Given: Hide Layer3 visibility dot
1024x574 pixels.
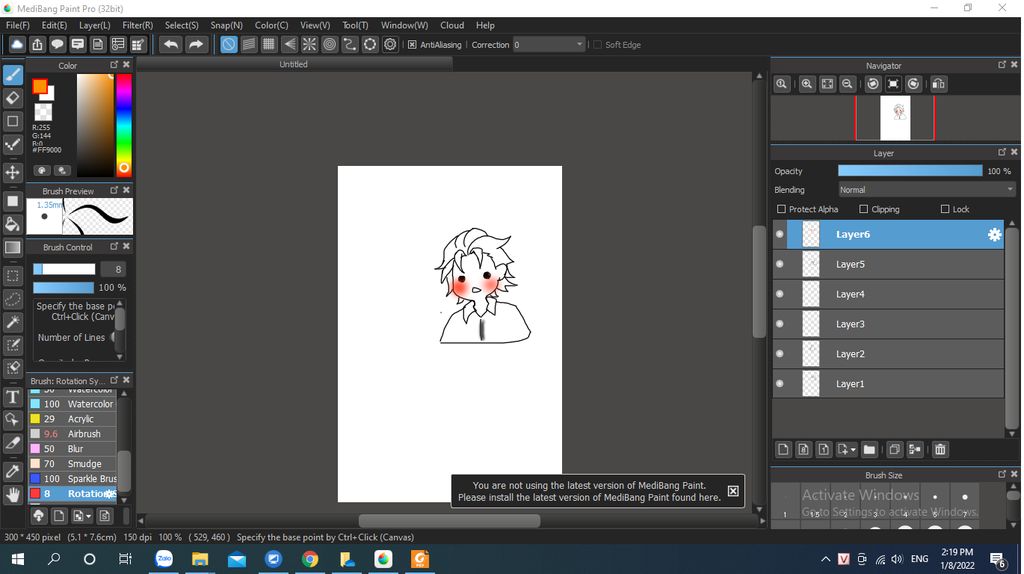Looking at the screenshot, I should click(x=780, y=324).
